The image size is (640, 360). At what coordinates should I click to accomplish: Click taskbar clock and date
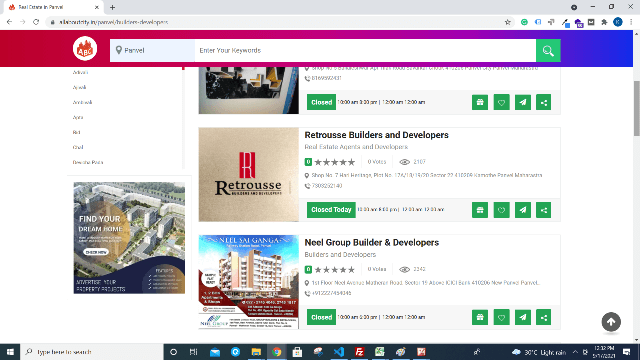pos(604,352)
